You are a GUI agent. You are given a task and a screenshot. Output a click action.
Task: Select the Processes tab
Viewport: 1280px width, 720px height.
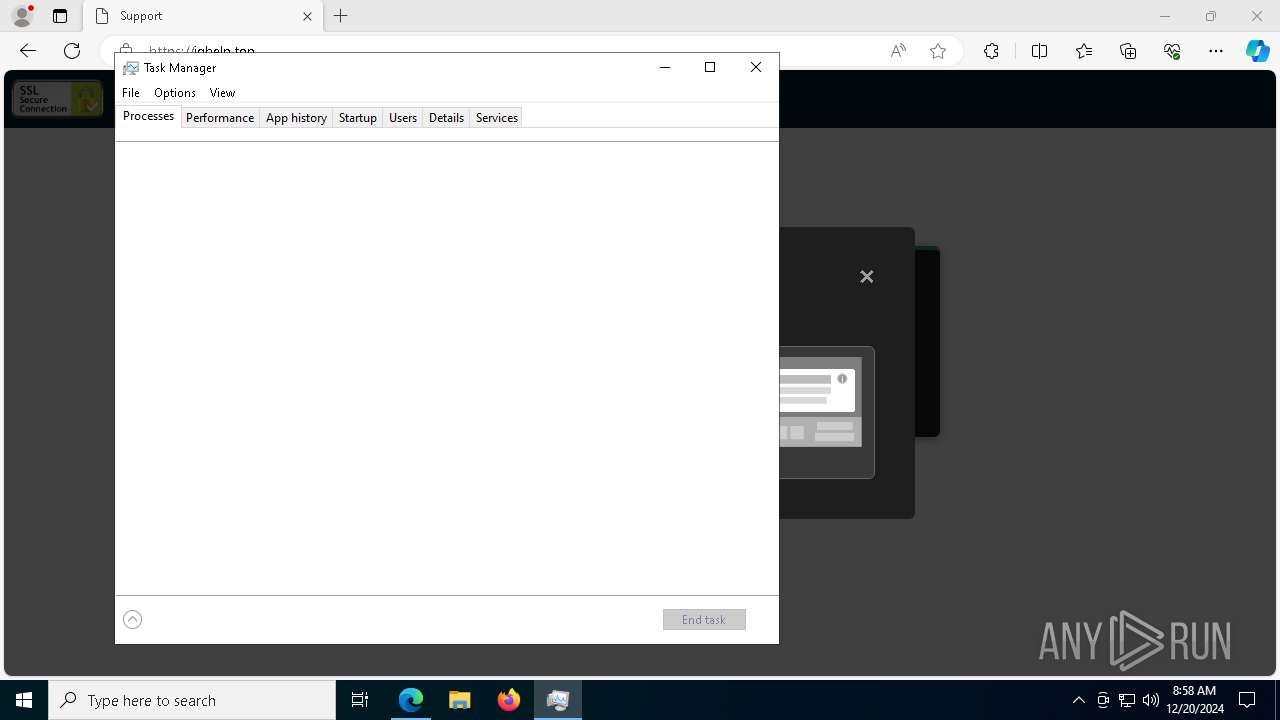click(148, 116)
